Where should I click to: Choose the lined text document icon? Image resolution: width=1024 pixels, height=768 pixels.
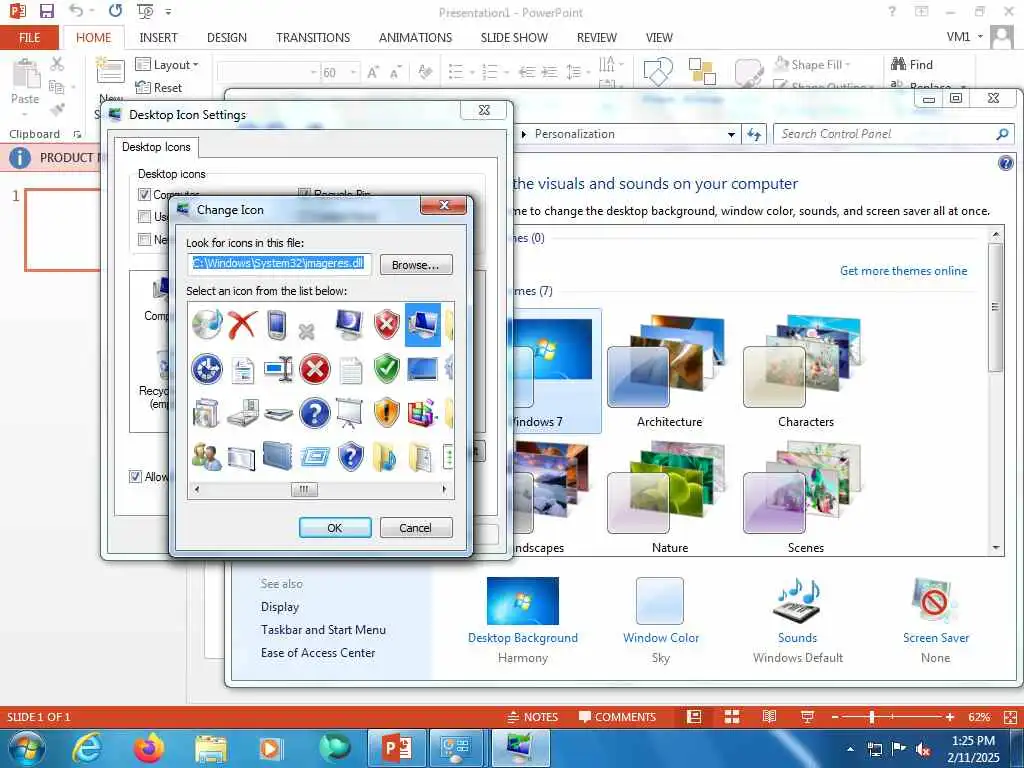point(351,370)
